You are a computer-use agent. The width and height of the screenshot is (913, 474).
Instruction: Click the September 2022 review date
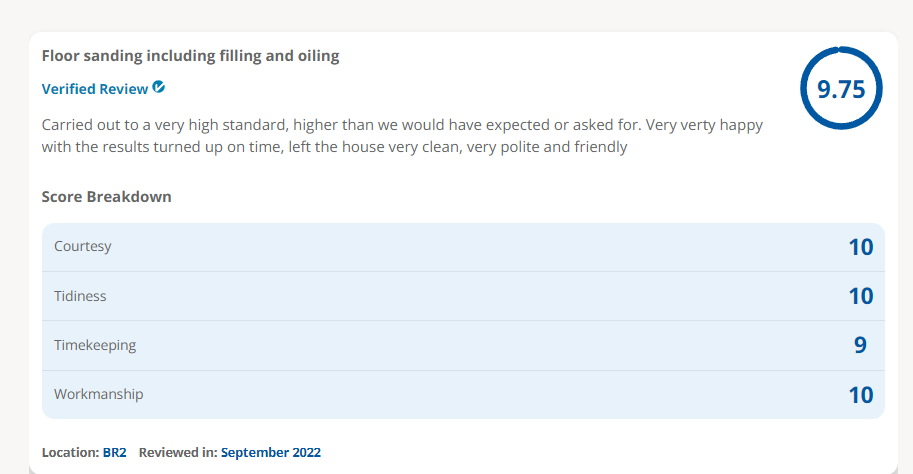point(271,452)
